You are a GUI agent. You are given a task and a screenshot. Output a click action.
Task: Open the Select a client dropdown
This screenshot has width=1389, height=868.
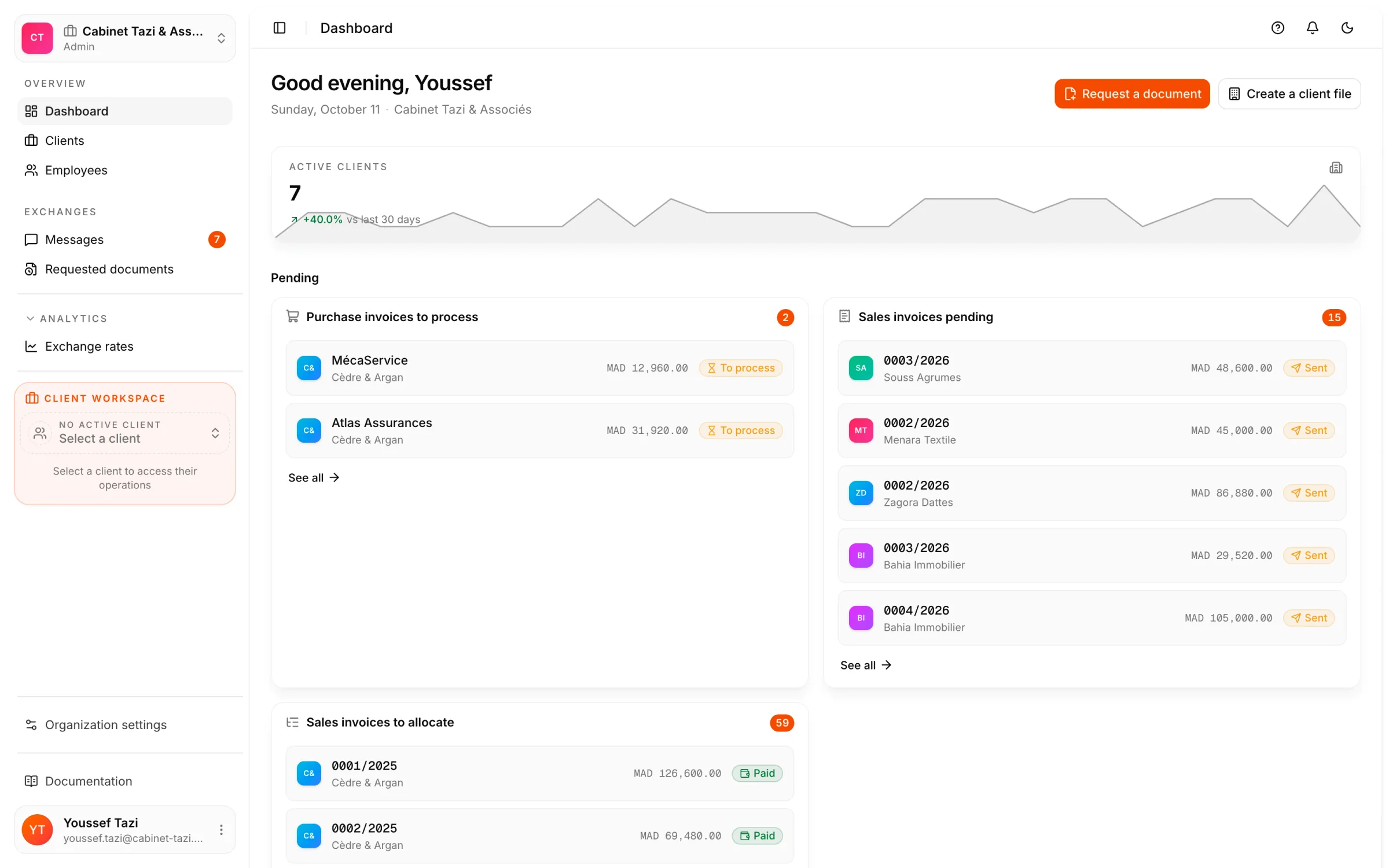click(125, 432)
